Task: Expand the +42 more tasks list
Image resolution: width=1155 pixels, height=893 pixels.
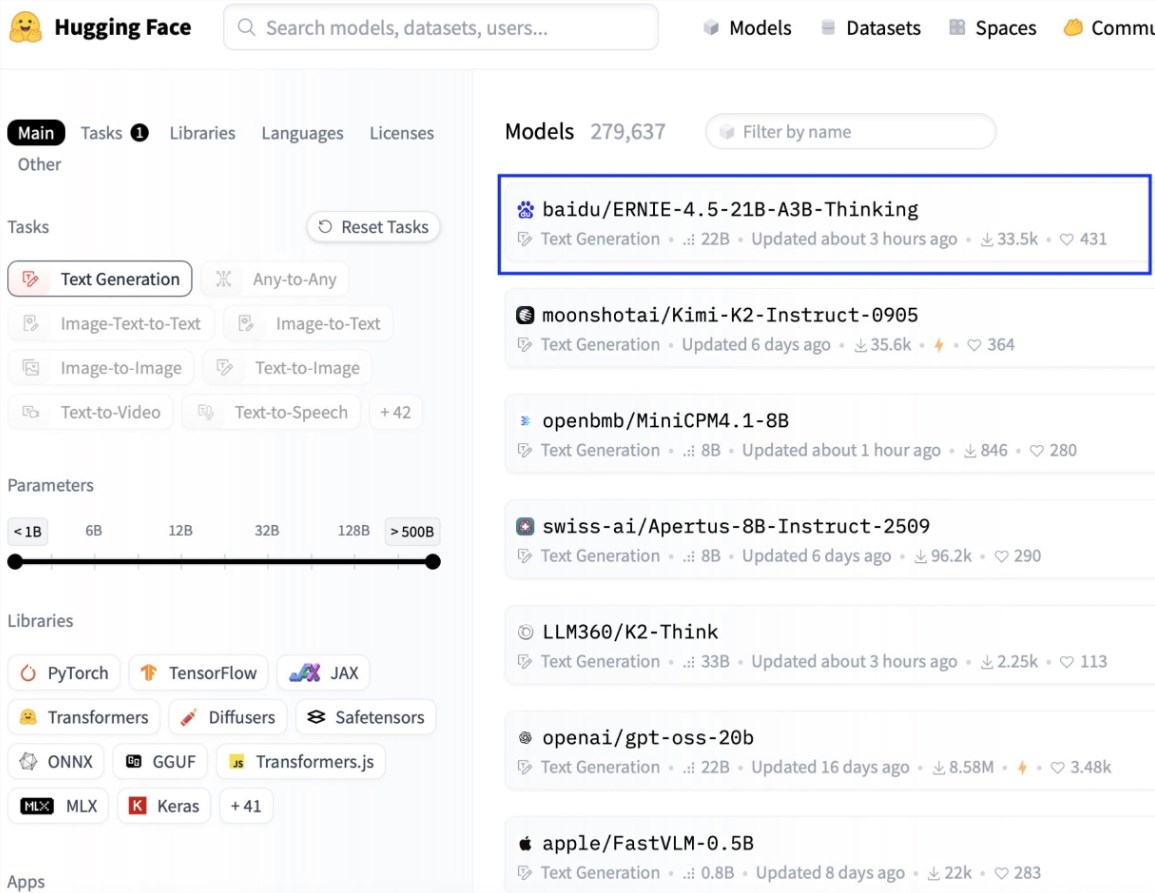Action: click(396, 412)
